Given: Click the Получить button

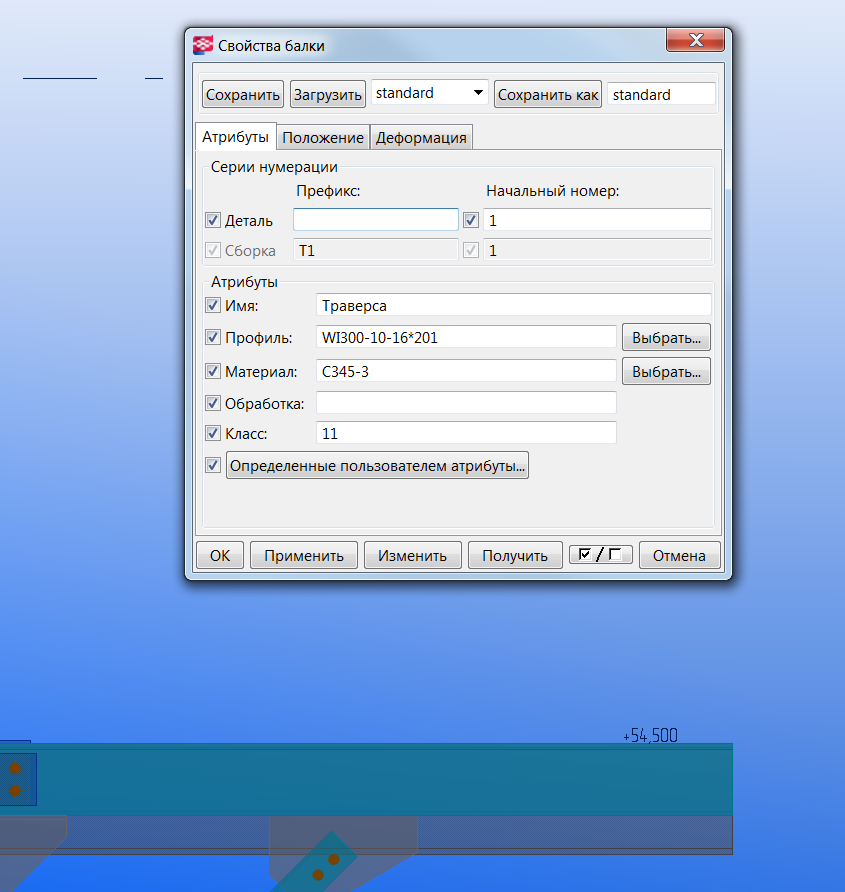Looking at the screenshot, I should click(x=514, y=555).
